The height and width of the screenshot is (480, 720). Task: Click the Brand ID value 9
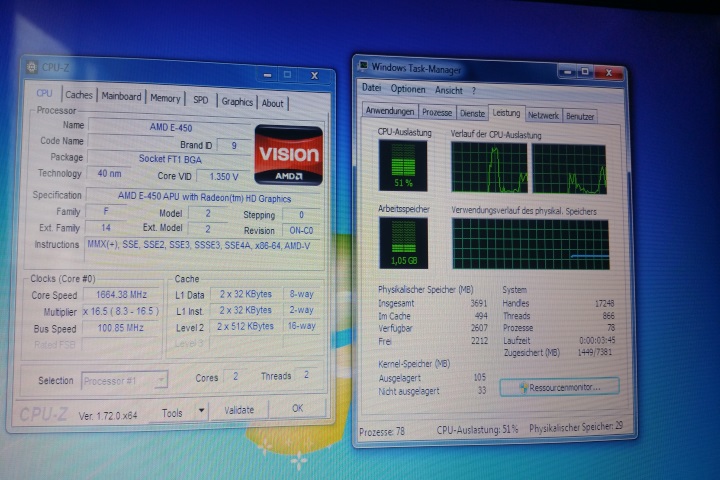click(233, 146)
